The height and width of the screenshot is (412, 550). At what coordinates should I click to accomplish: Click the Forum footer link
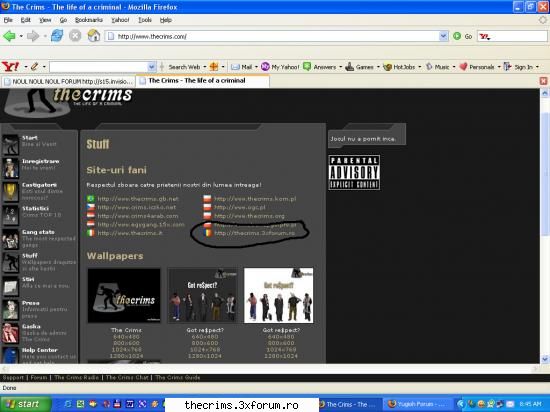click(39, 378)
